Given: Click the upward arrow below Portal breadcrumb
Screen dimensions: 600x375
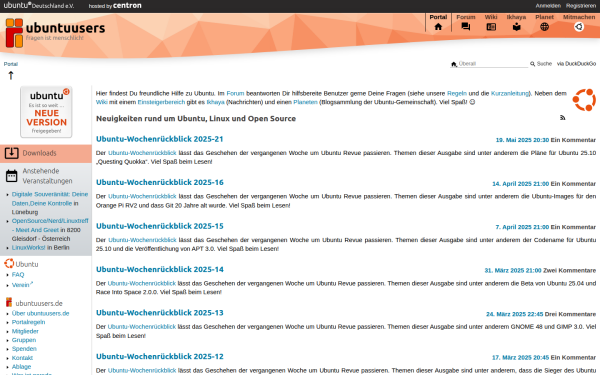Looking at the screenshot, I should (11, 75).
